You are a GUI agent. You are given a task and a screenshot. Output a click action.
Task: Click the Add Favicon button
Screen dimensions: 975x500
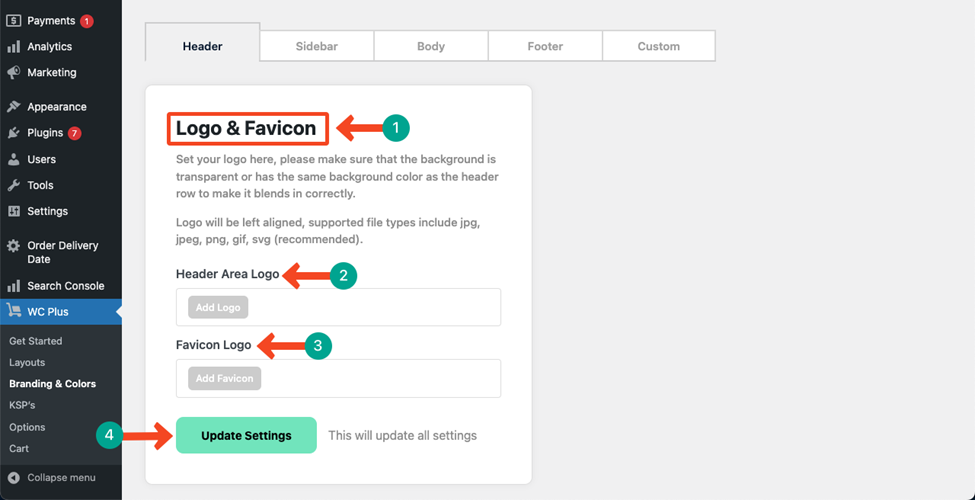pos(224,378)
